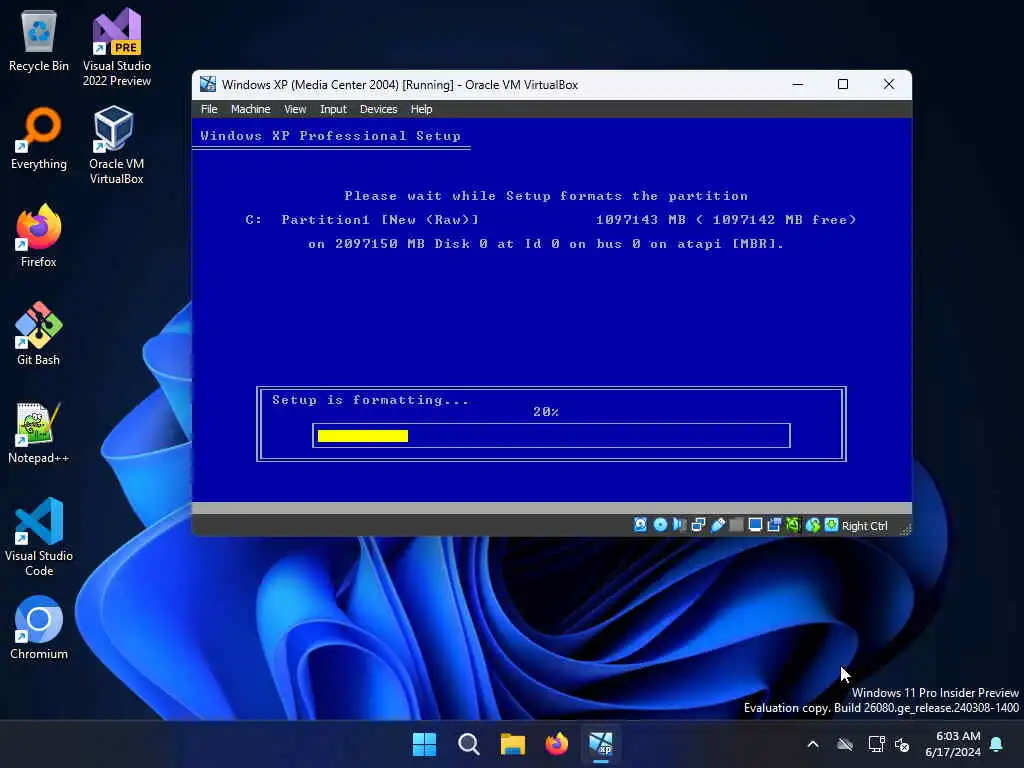Click the OneDrive cloud tray icon
The height and width of the screenshot is (768, 1024).
tap(845, 744)
